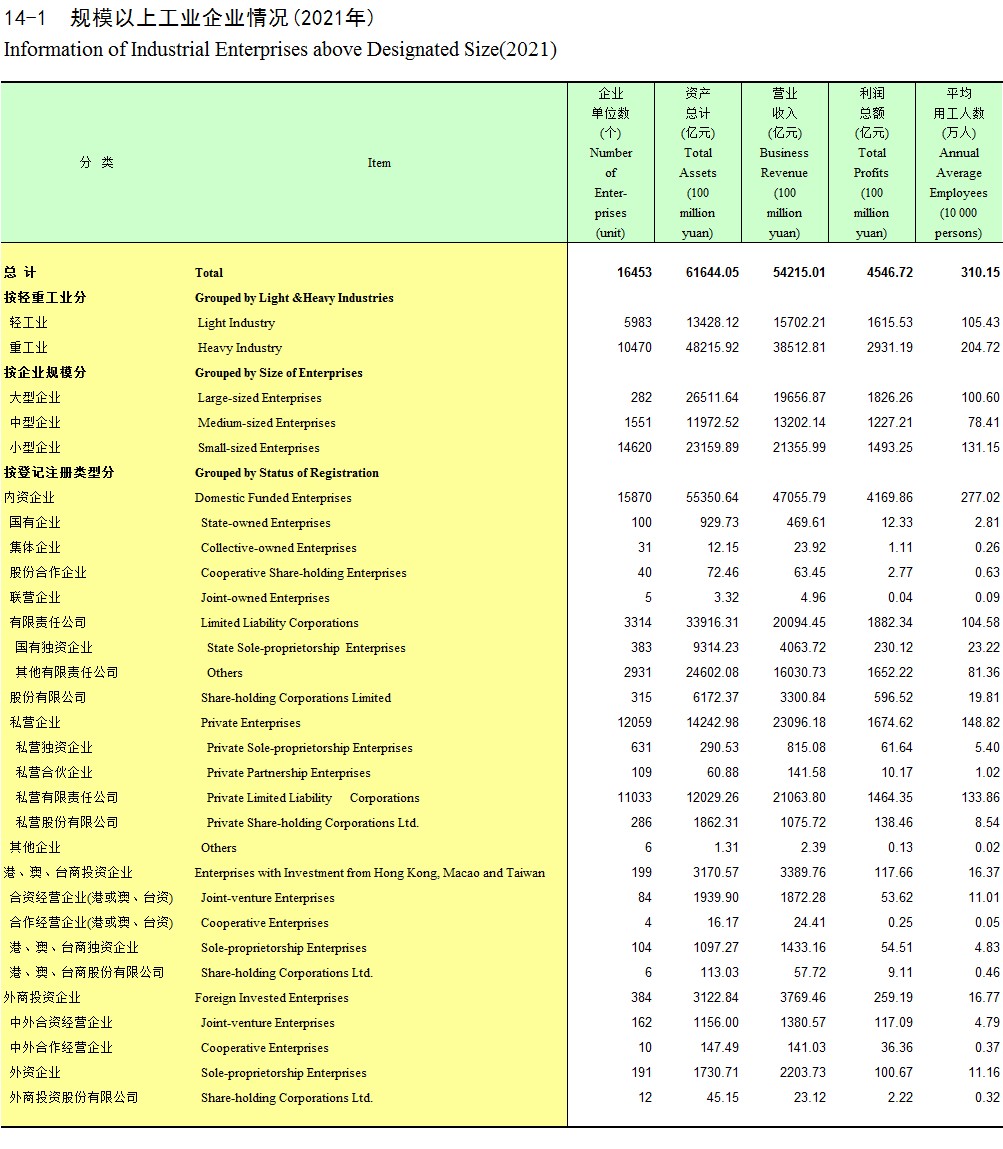Select the "Total Assets" column header
This screenshot has height=1149, width=1003.
pos(697,163)
